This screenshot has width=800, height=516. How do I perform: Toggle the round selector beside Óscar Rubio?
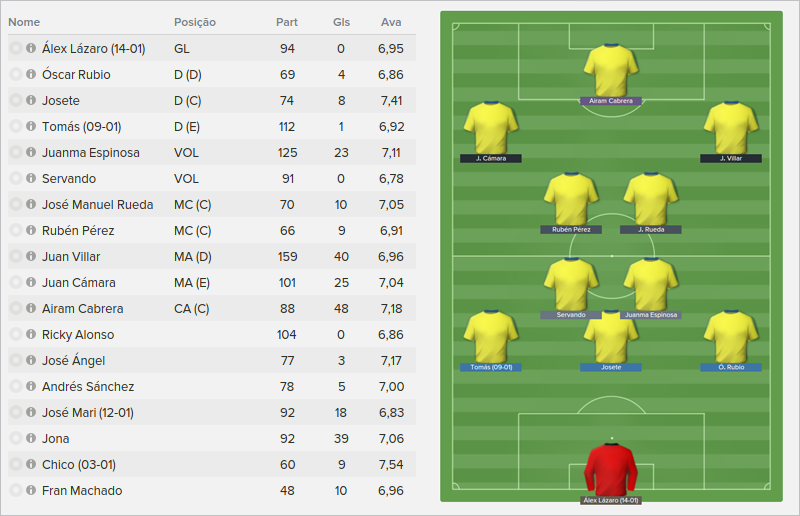pyautogui.click(x=15, y=74)
